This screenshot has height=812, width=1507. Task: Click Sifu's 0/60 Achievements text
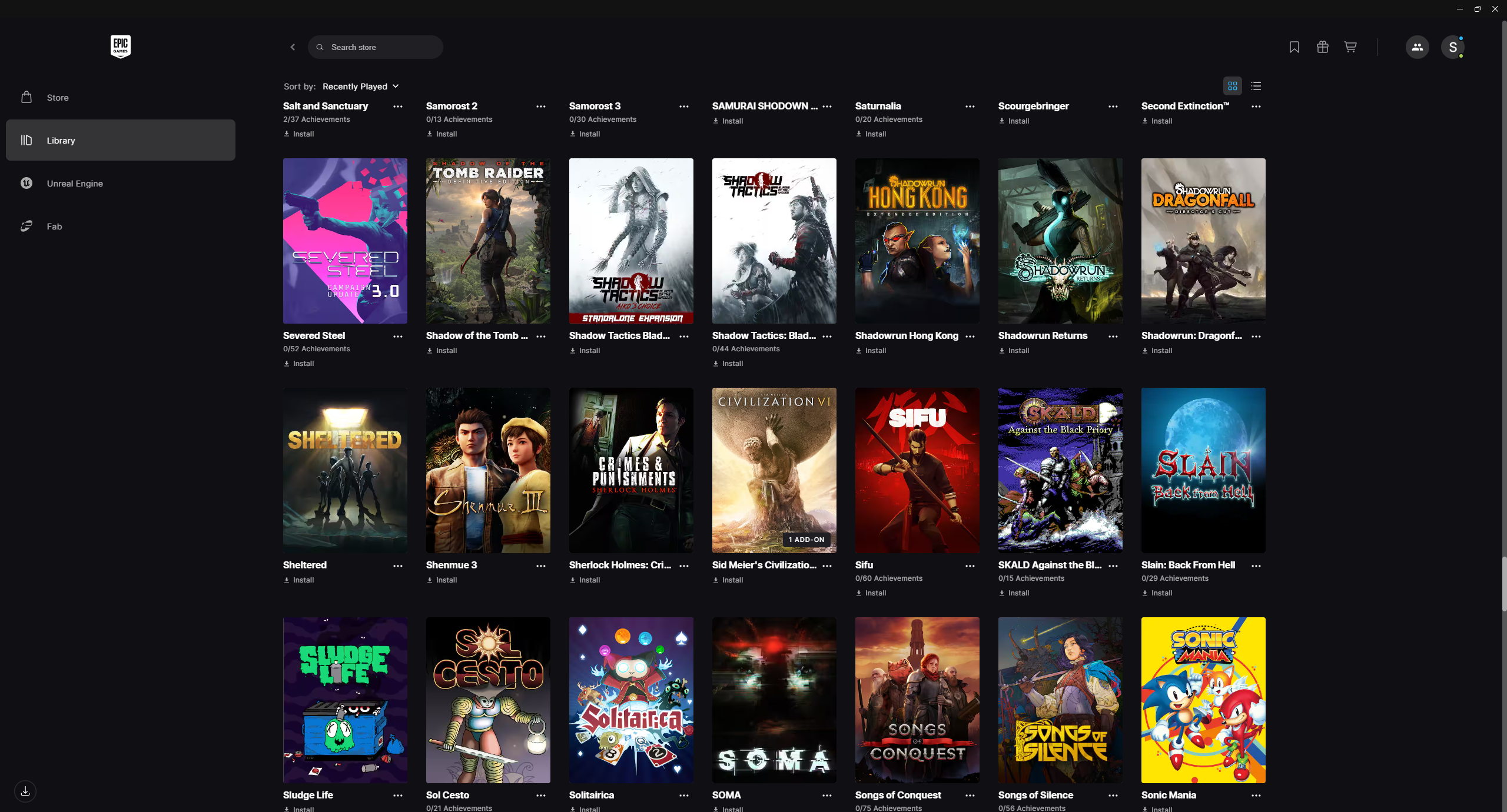click(x=889, y=578)
